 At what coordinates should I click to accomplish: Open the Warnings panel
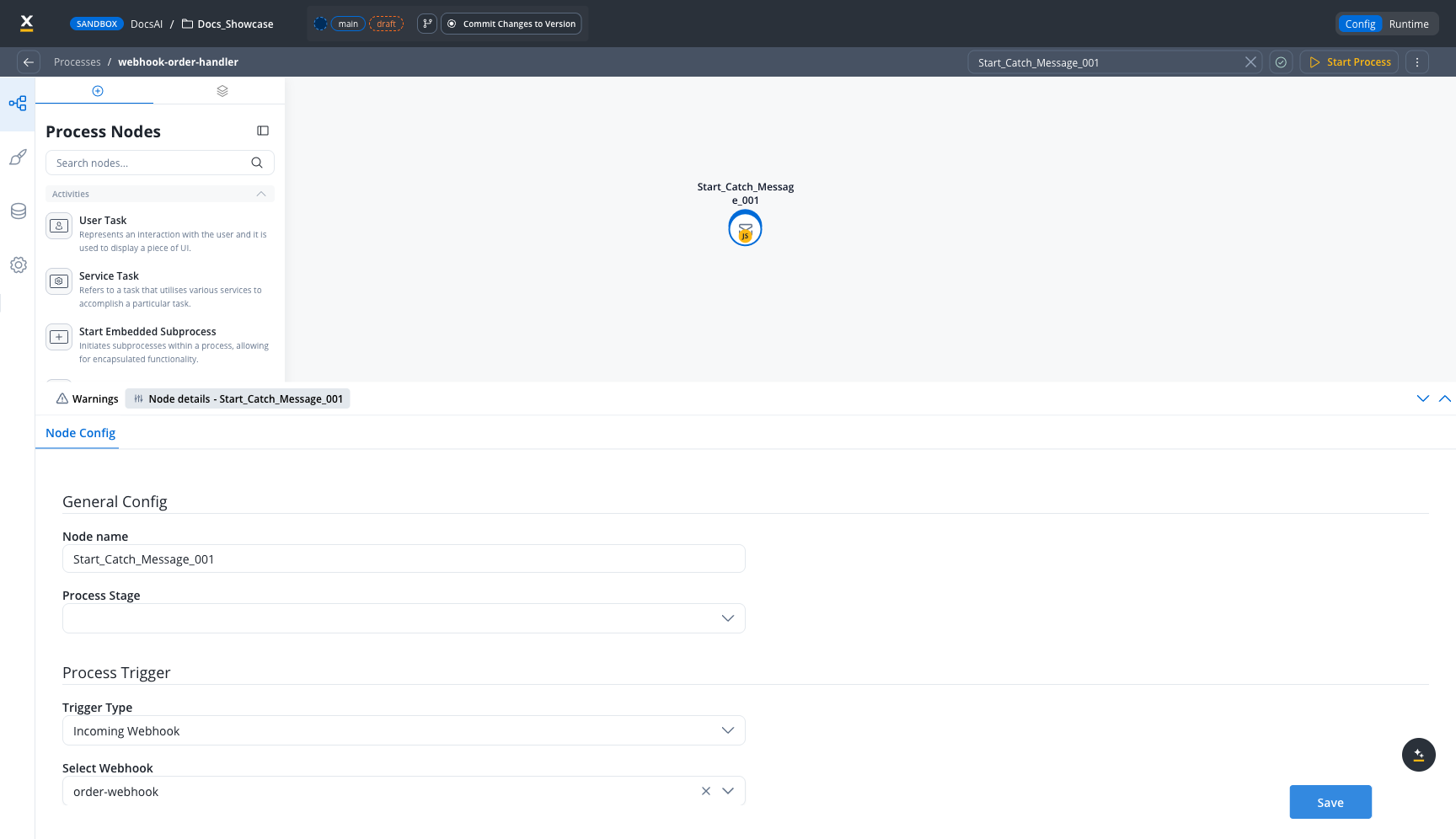87,398
